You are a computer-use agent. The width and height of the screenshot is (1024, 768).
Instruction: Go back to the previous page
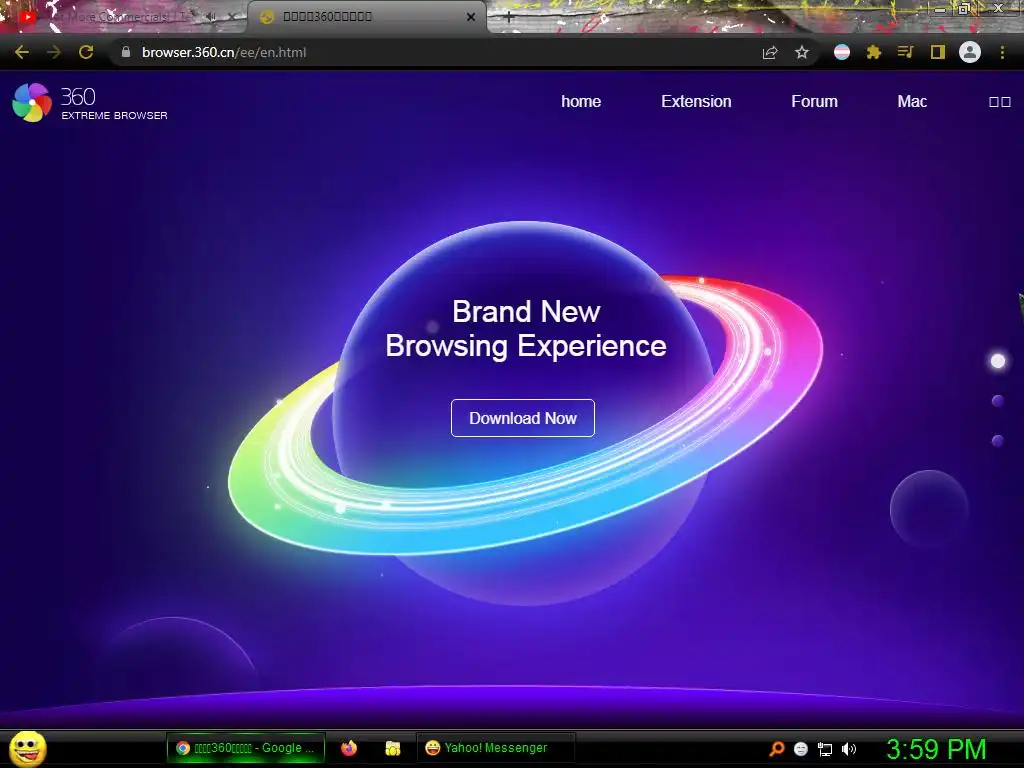(x=22, y=52)
